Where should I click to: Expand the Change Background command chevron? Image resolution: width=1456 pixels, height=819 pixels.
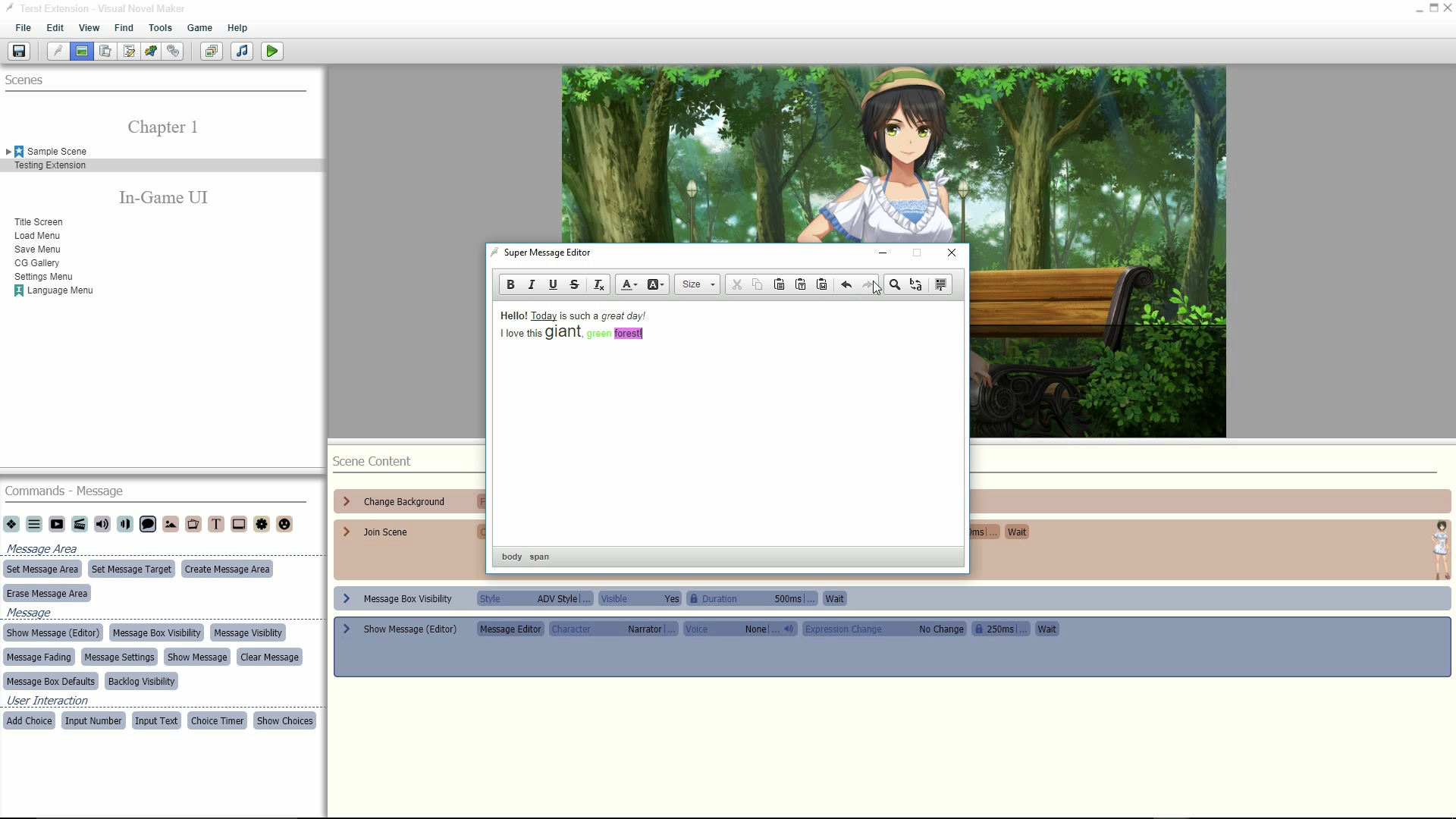347,502
